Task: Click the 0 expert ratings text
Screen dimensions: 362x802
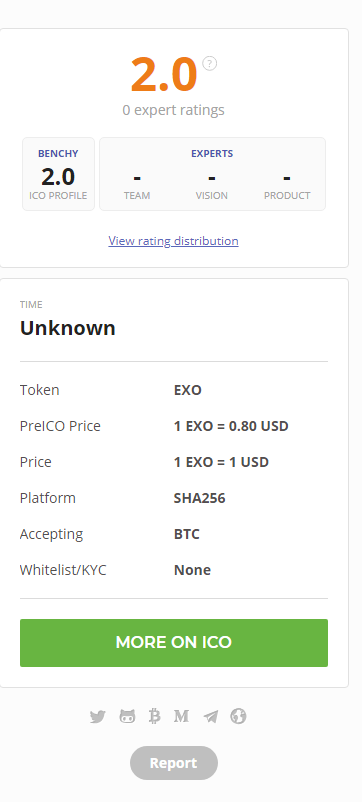Action: coord(173,110)
